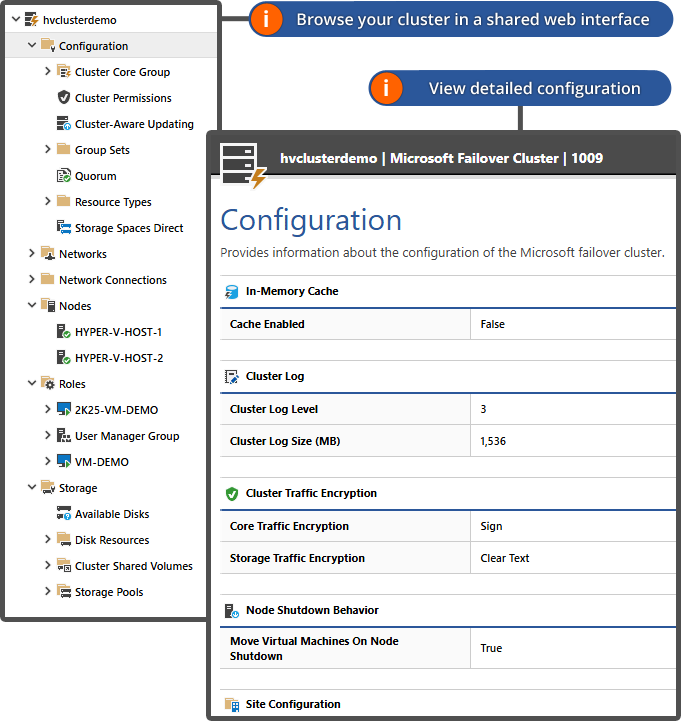The height and width of the screenshot is (721, 681).
Task: Expand the VM-DEMO role
Action: 47,461
